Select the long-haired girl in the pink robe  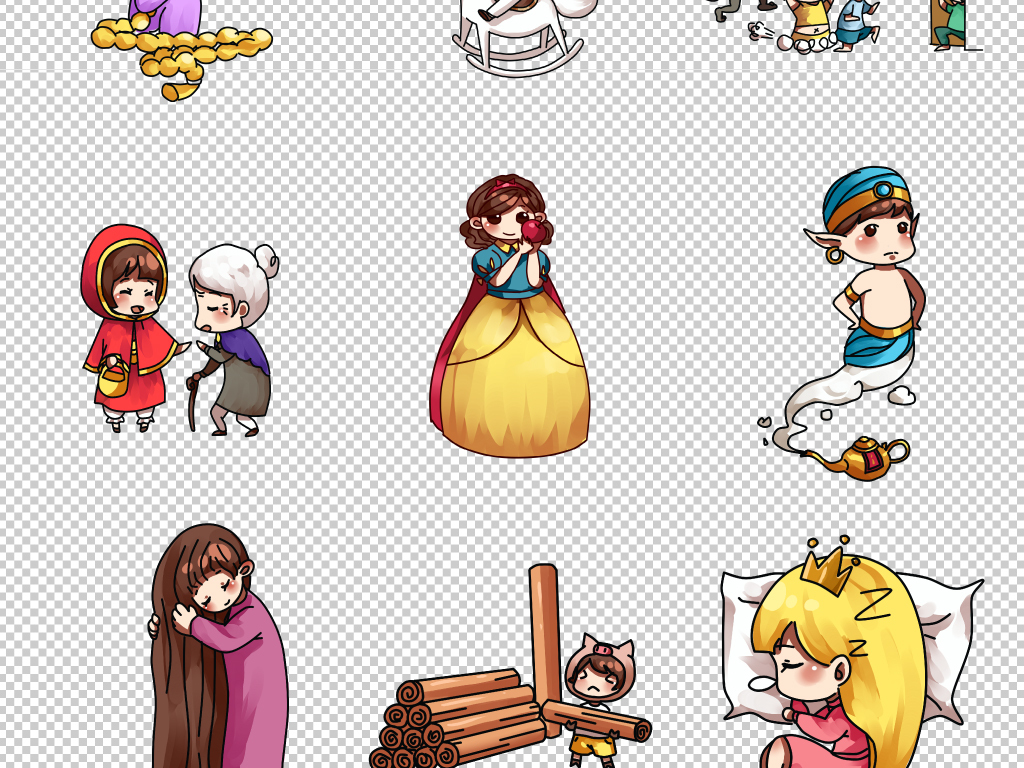219,646
